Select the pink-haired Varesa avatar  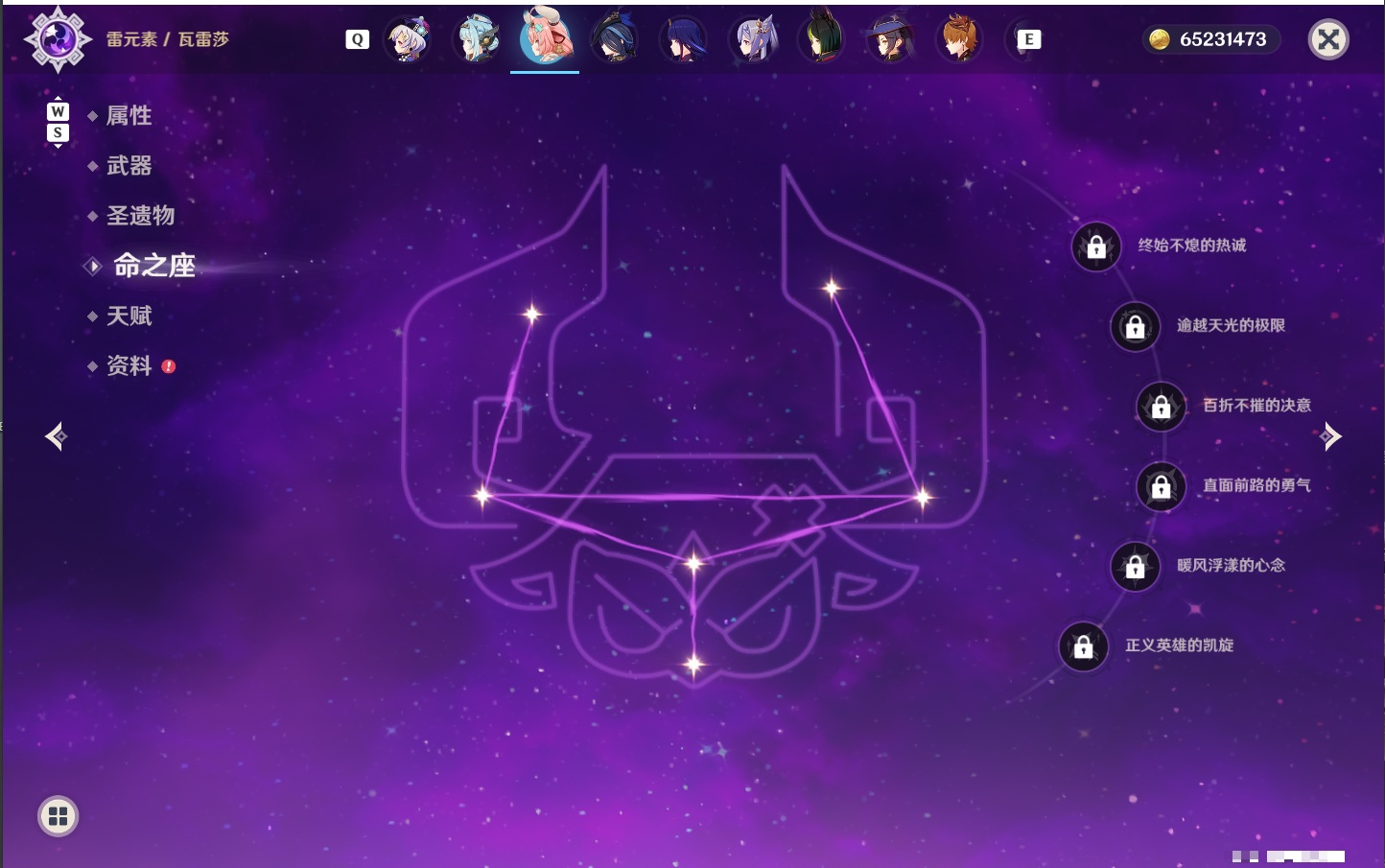point(545,36)
